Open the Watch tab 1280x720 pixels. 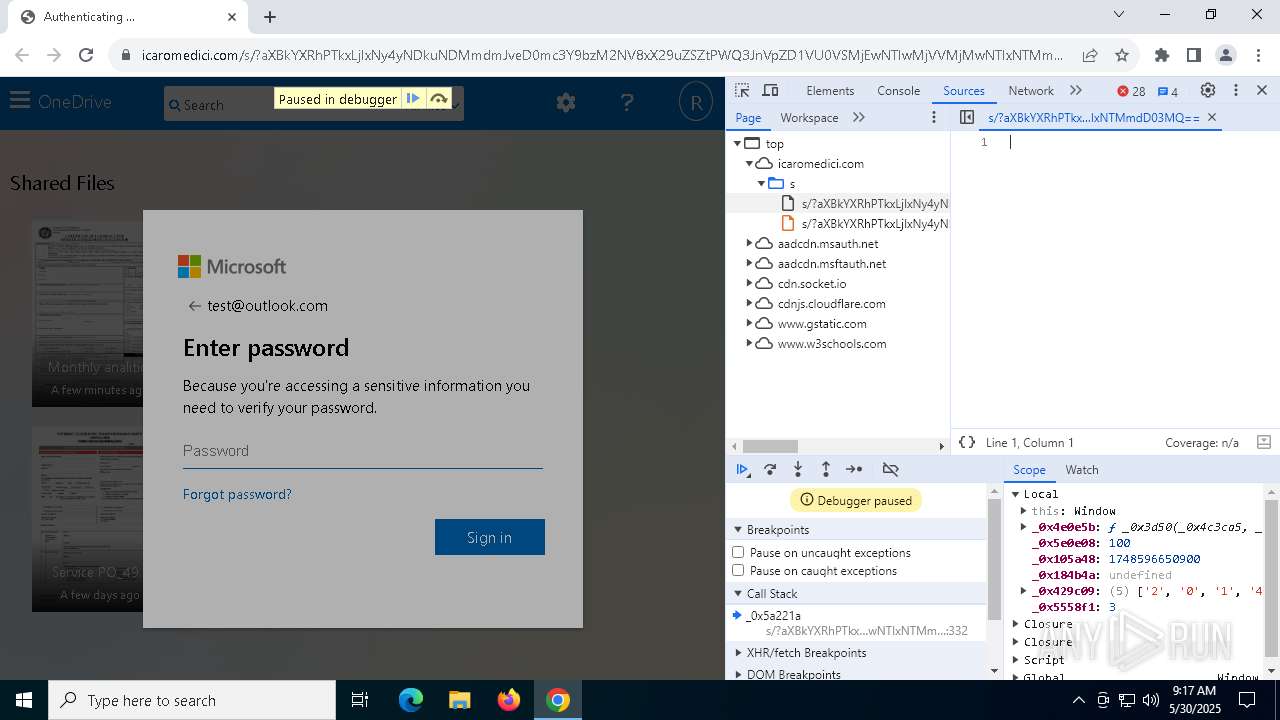[x=1082, y=469]
